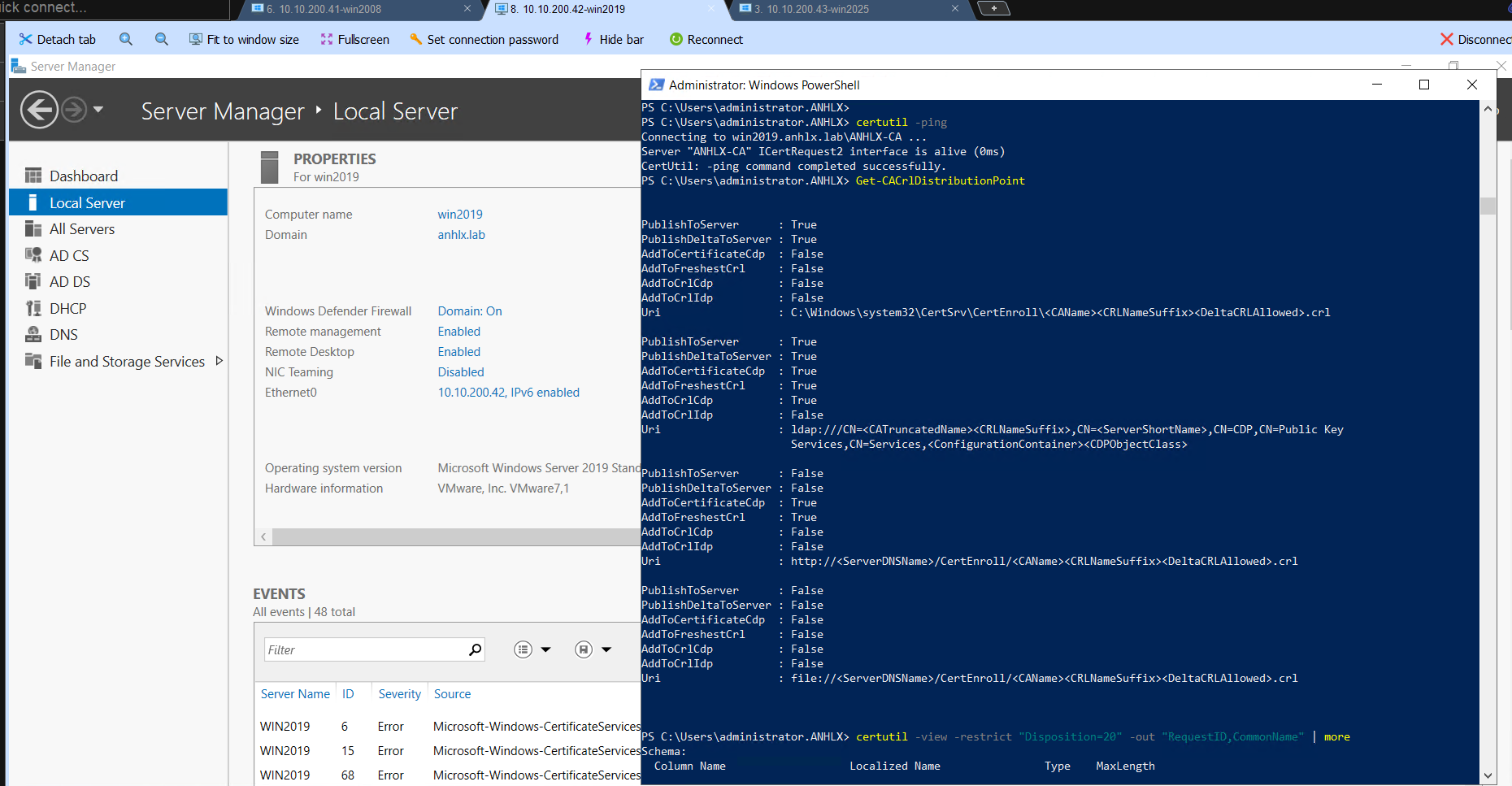Click the DHCP sidebar icon
Viewport: 1512px width, 786px height.
(x=33, y=308)
